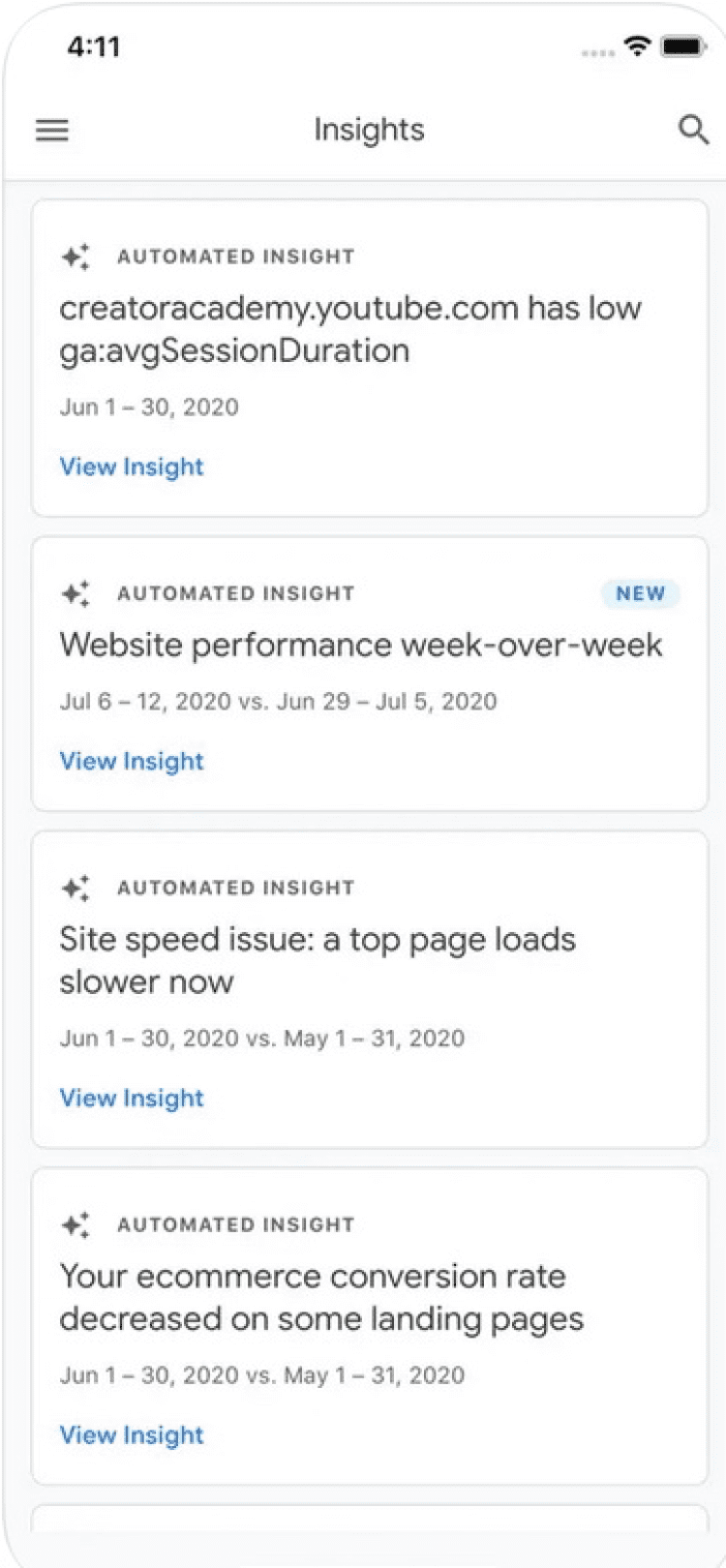View Insight for site speed issue
The width and height of the screenshot is (726, 1568).
[x=132, y=1098]
